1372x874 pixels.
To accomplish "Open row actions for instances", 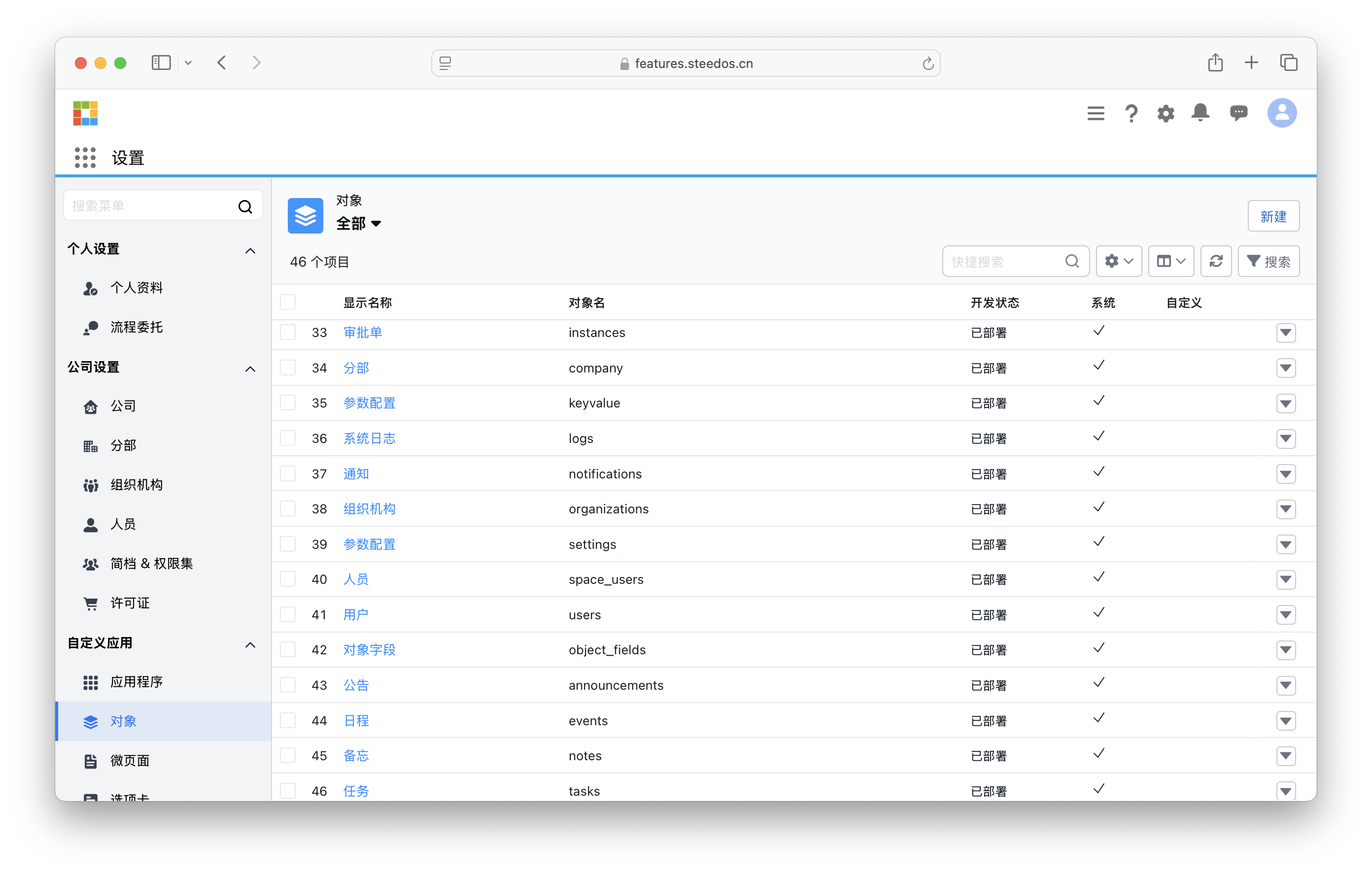I will (1285, 333).
